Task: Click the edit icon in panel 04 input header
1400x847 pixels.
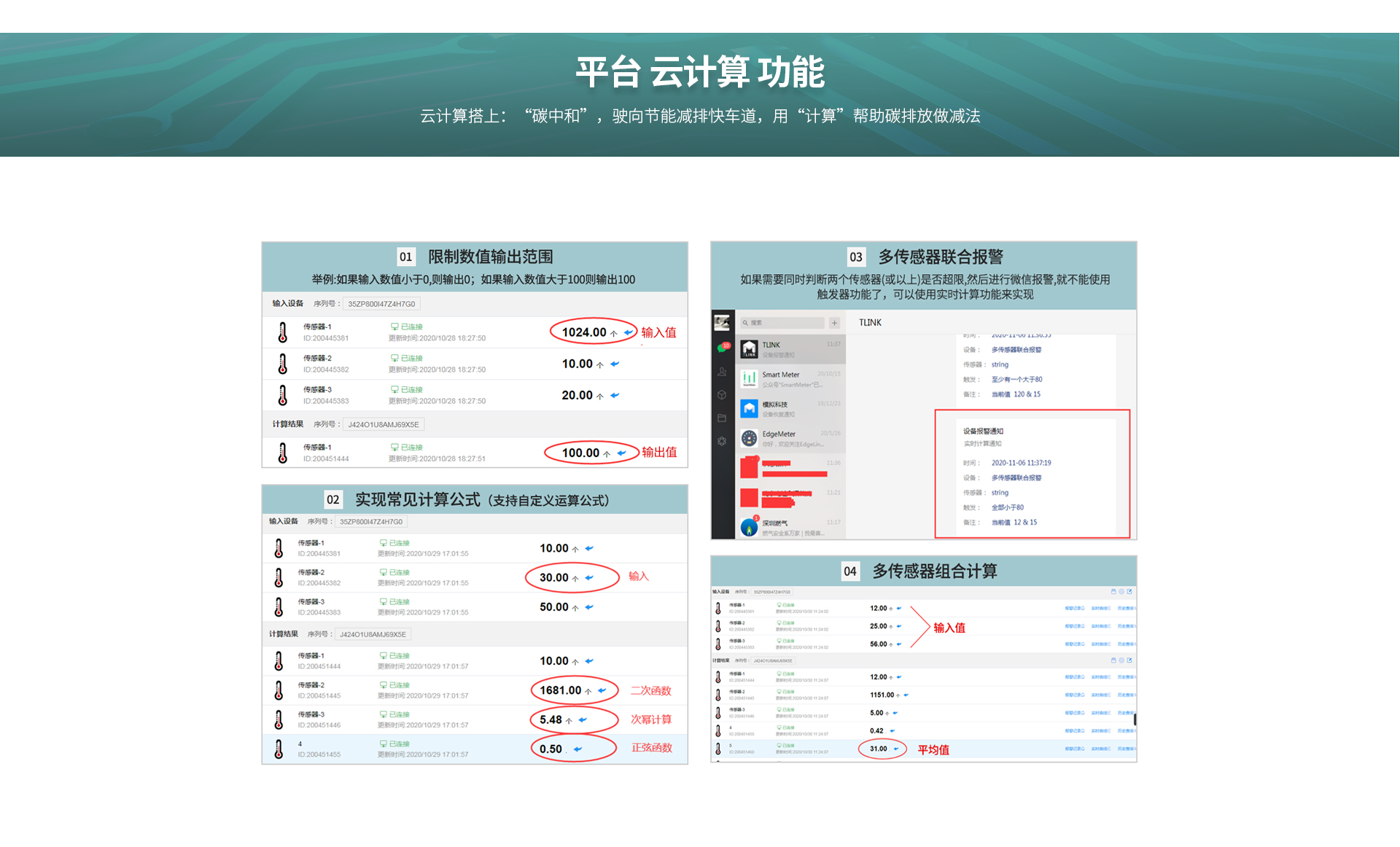Action: click(1129, 592)
